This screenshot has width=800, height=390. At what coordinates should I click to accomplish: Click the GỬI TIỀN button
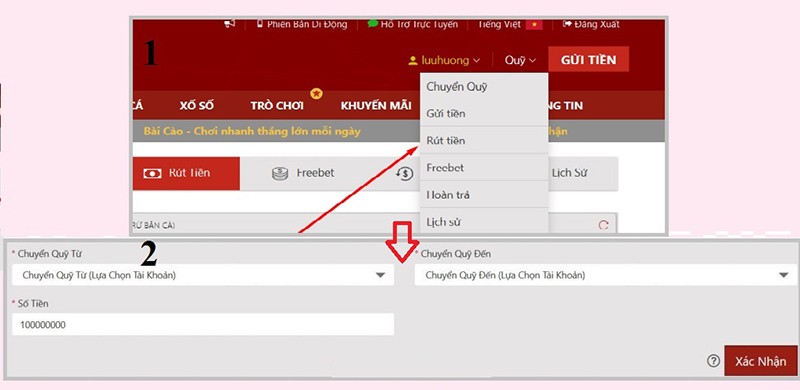coord(588,60)
